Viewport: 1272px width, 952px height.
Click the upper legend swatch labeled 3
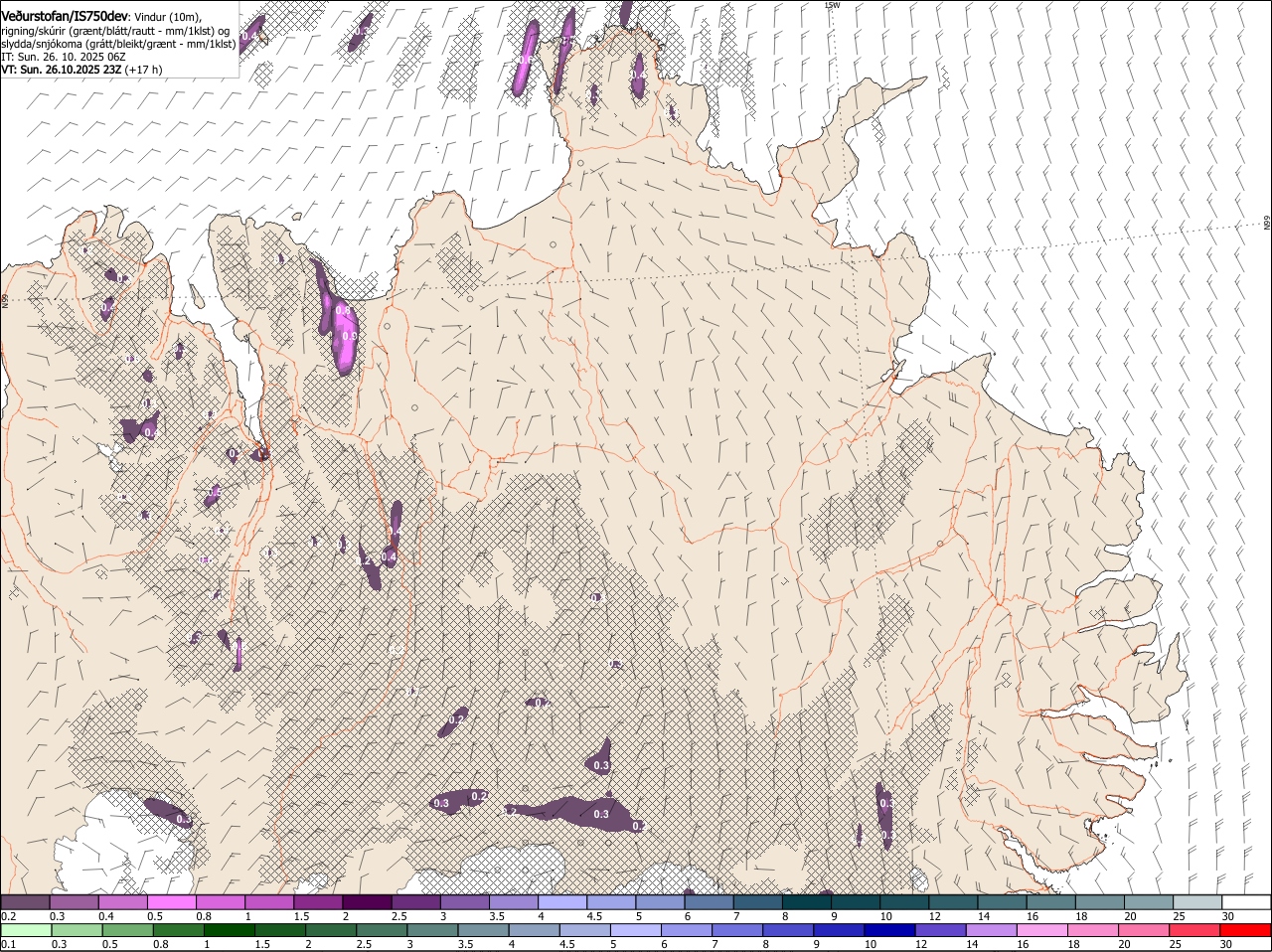click(464, 902)
